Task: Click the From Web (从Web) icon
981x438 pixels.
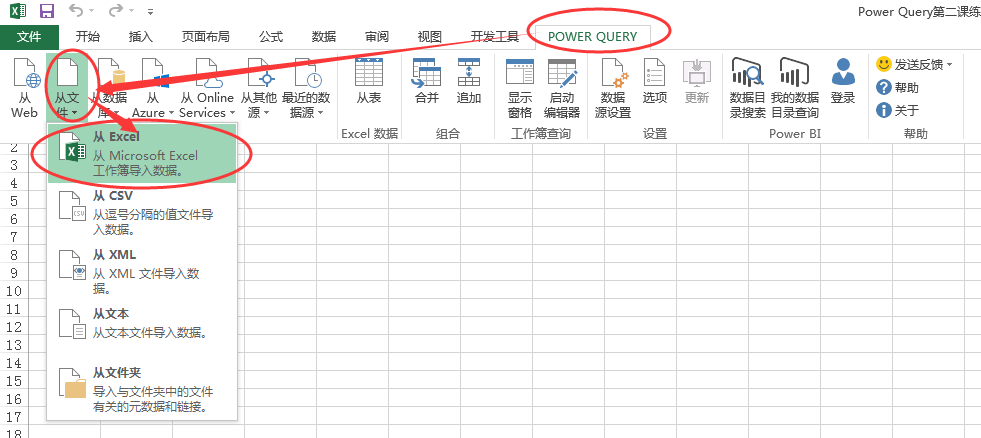Action: pos(25,89)
